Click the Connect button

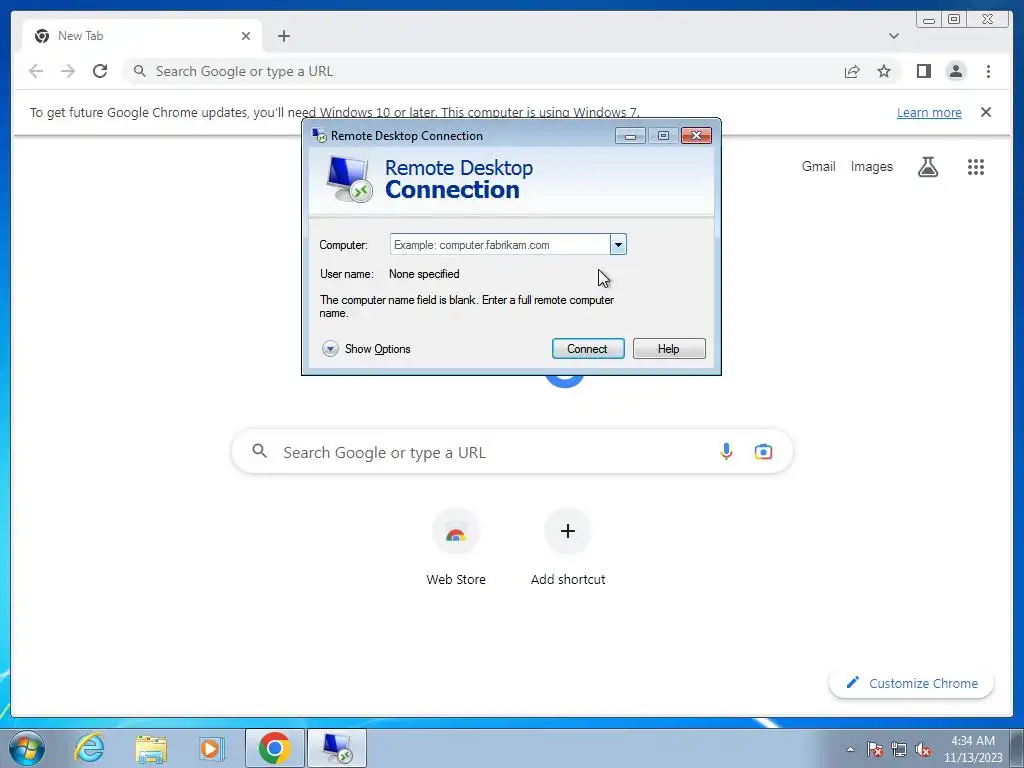click(588, 349)
